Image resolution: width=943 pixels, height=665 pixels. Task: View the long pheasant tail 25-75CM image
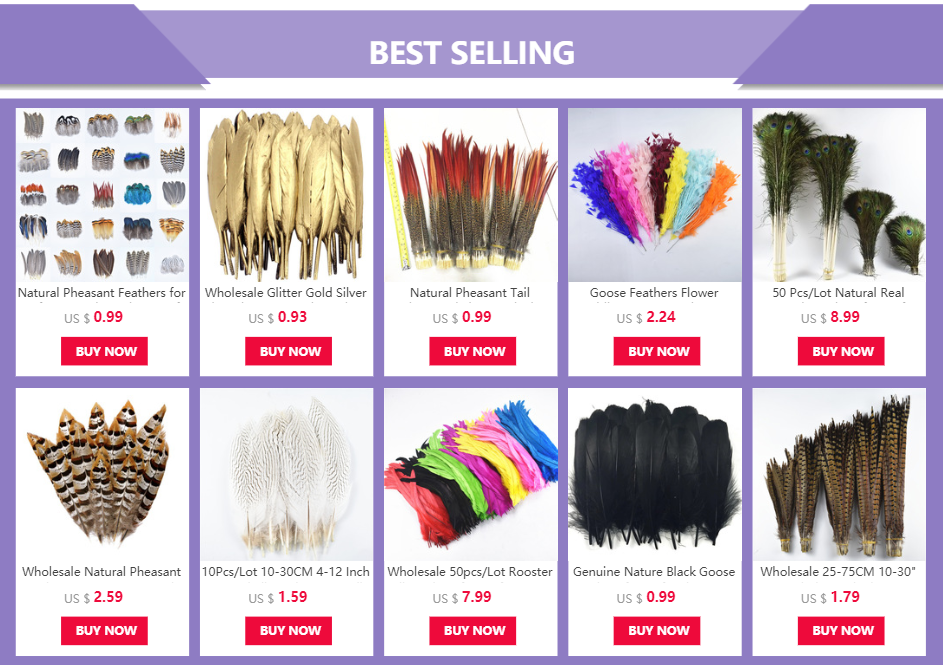pos(839,474)
